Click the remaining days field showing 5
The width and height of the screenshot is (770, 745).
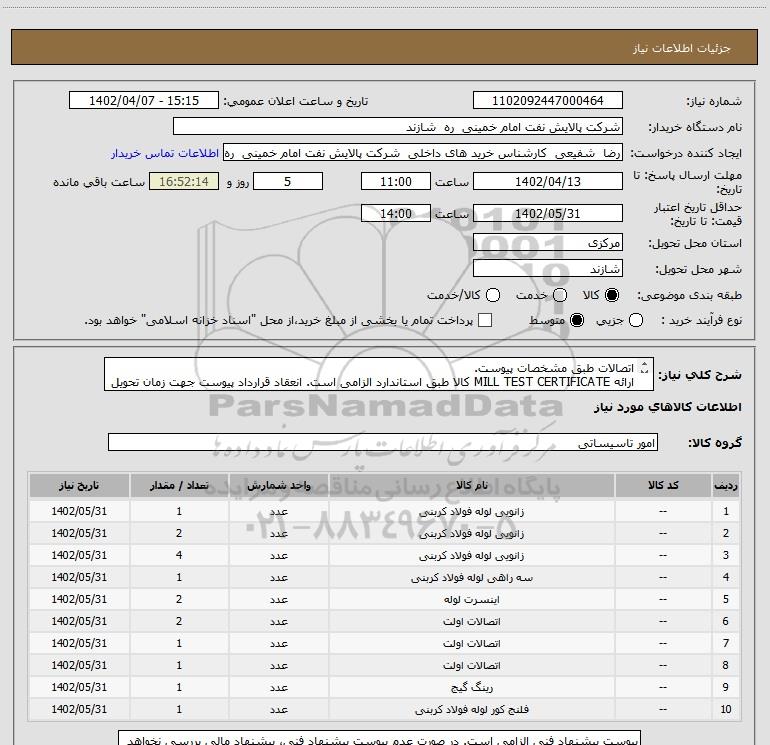[x=288, y=181]
